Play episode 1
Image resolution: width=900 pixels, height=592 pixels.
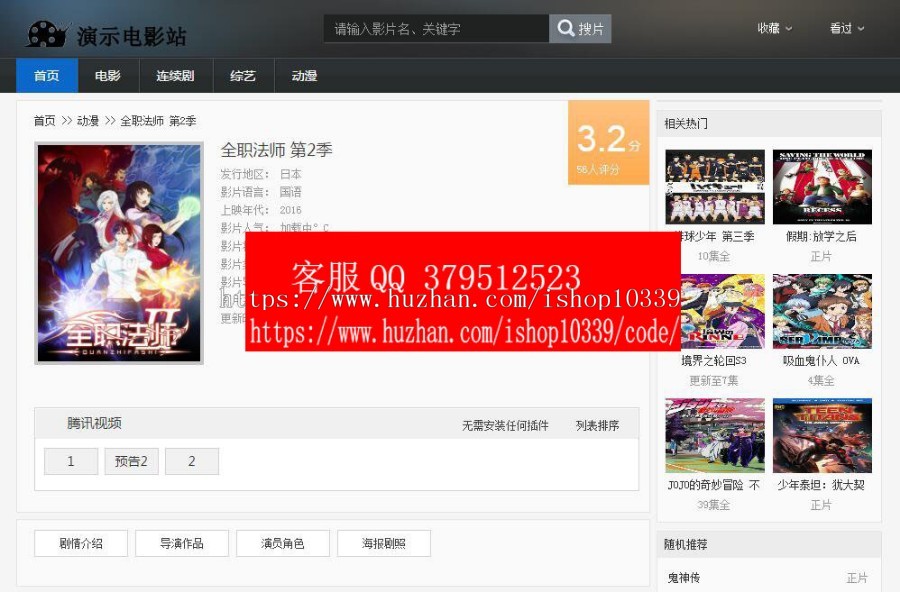(x=71, y=461)
